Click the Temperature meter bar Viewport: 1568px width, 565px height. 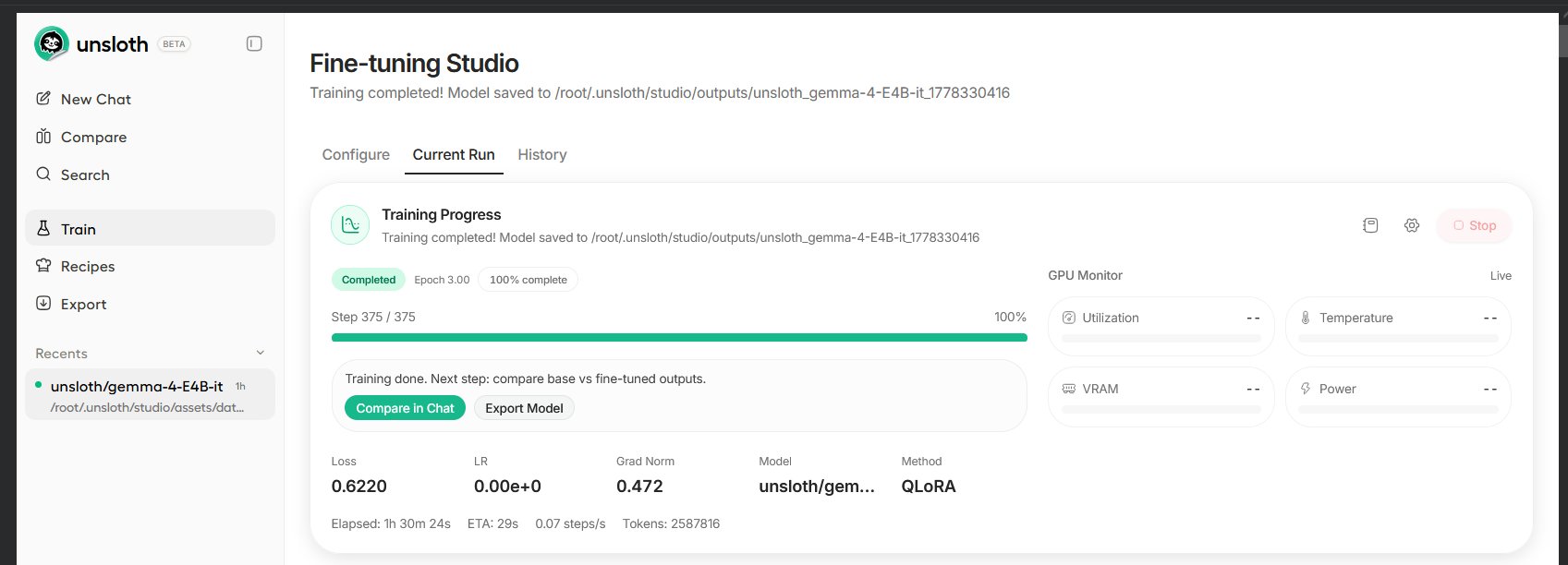coord(1398,339)
